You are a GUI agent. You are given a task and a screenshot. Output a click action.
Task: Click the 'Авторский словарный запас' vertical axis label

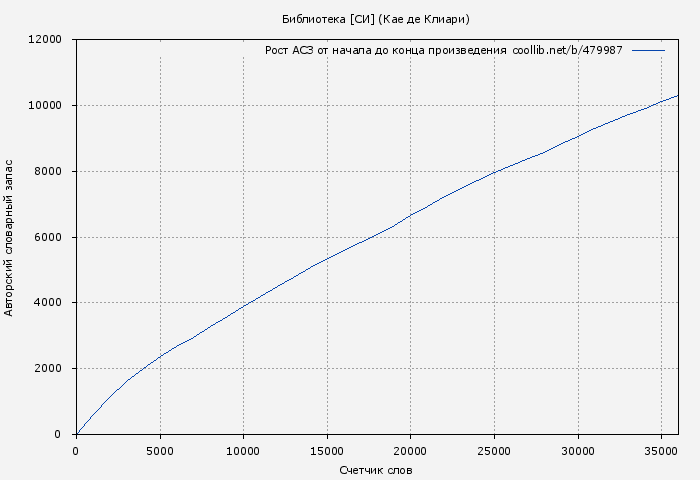pyautogui.click(x=10, y=237)
